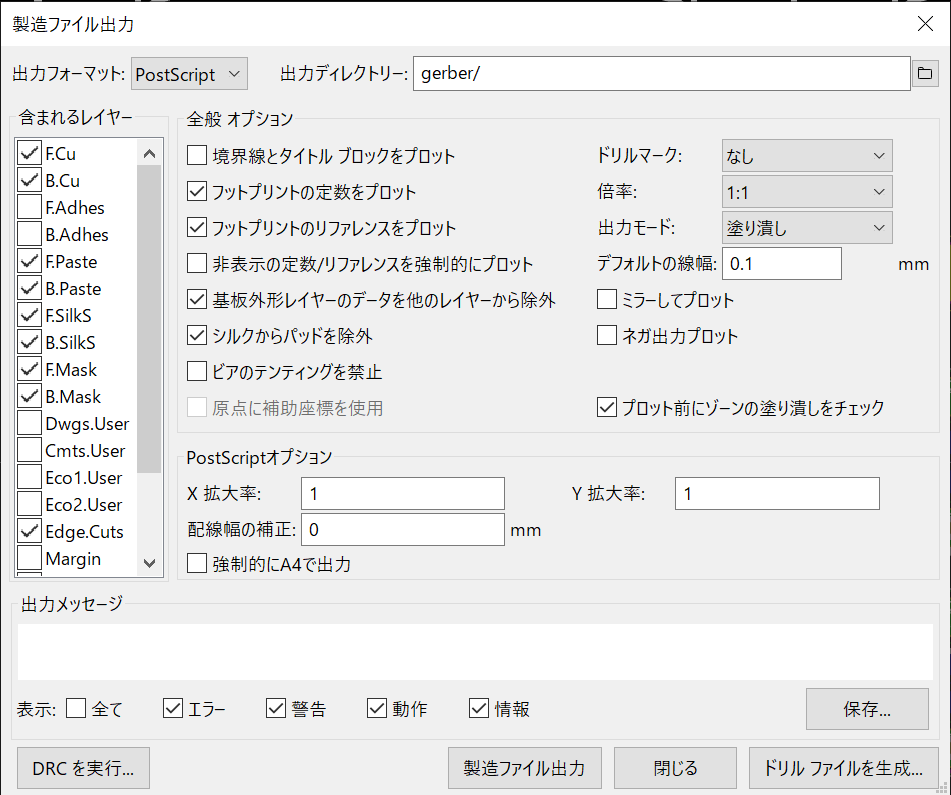Click the 製造ファイル出力 button
The height and width of the screenshot is (795, 951).
point(524,768)
